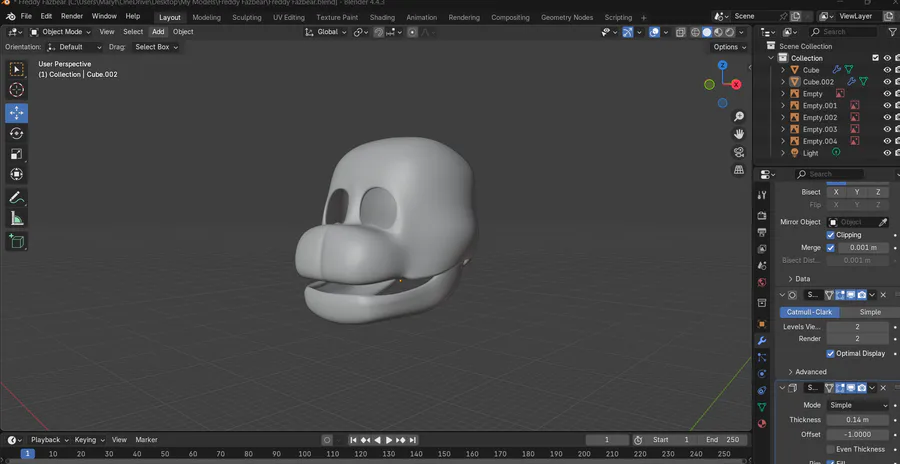Open the viewport Options dropdown
The height and width of the screenshot is (464, 900).
click(730, 47)
